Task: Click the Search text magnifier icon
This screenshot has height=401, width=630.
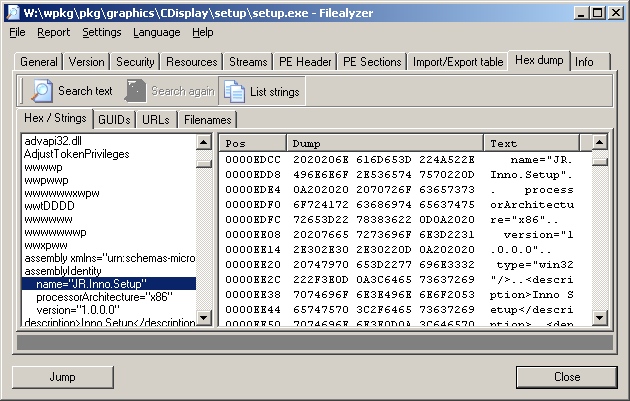Action: [42, 91]
